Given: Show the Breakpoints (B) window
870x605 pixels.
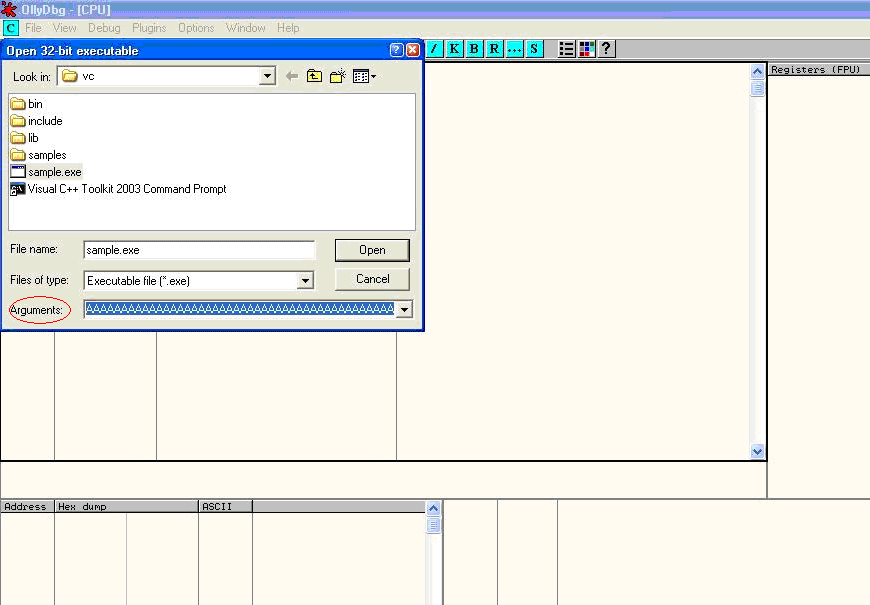Looking at the screenshot, I should [x=474, y=49].
